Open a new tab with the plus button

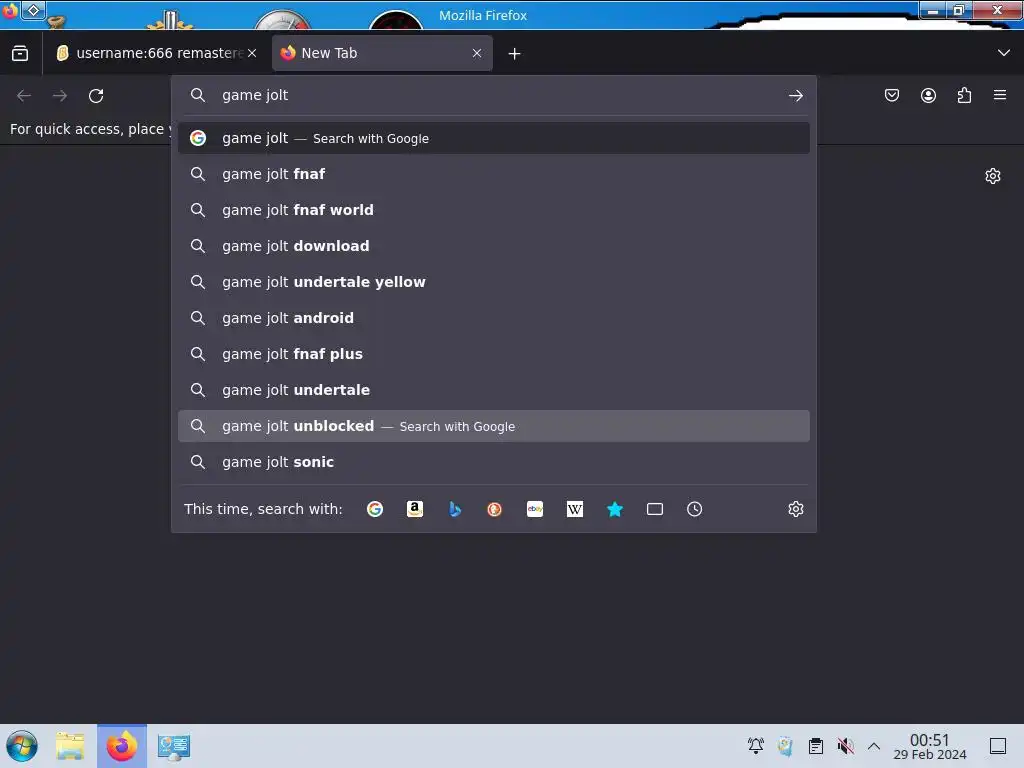point(515,54)
